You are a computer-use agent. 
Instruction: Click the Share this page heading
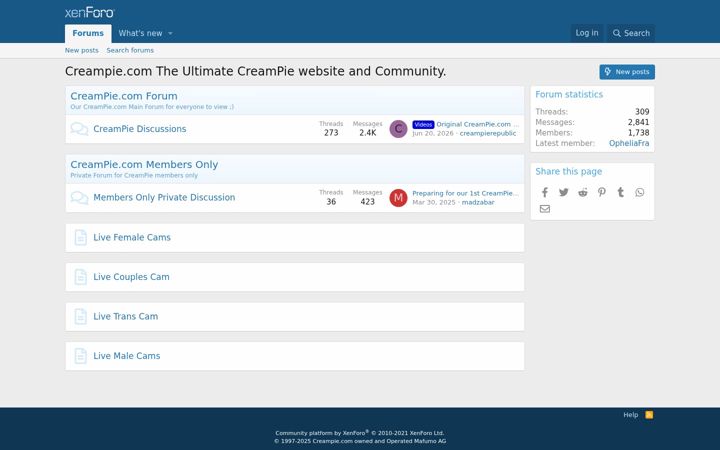[x=568, y=172]
